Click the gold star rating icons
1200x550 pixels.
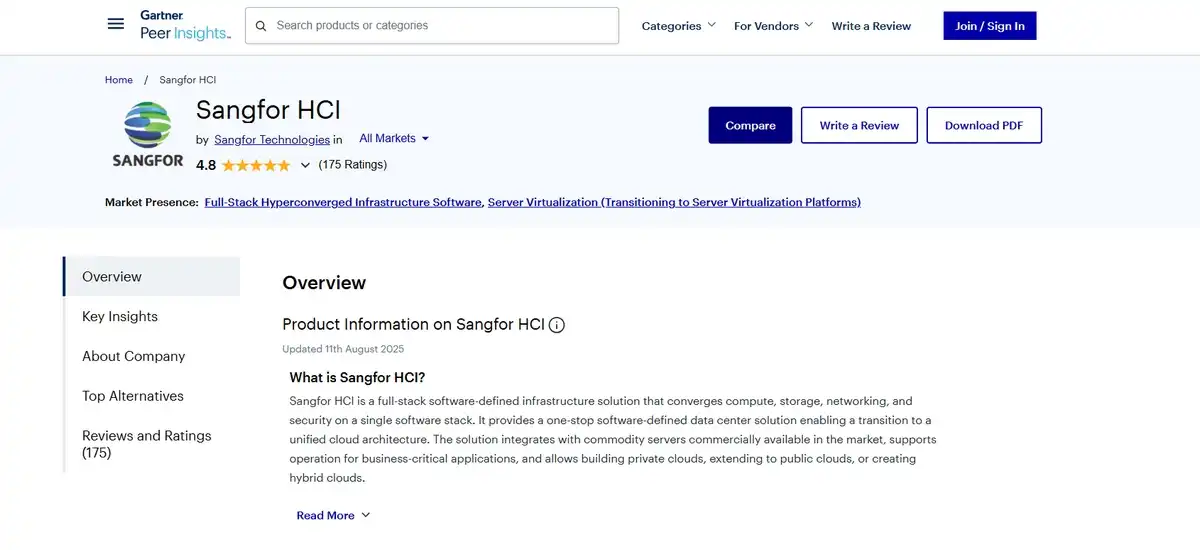click(x=256, y=165)
